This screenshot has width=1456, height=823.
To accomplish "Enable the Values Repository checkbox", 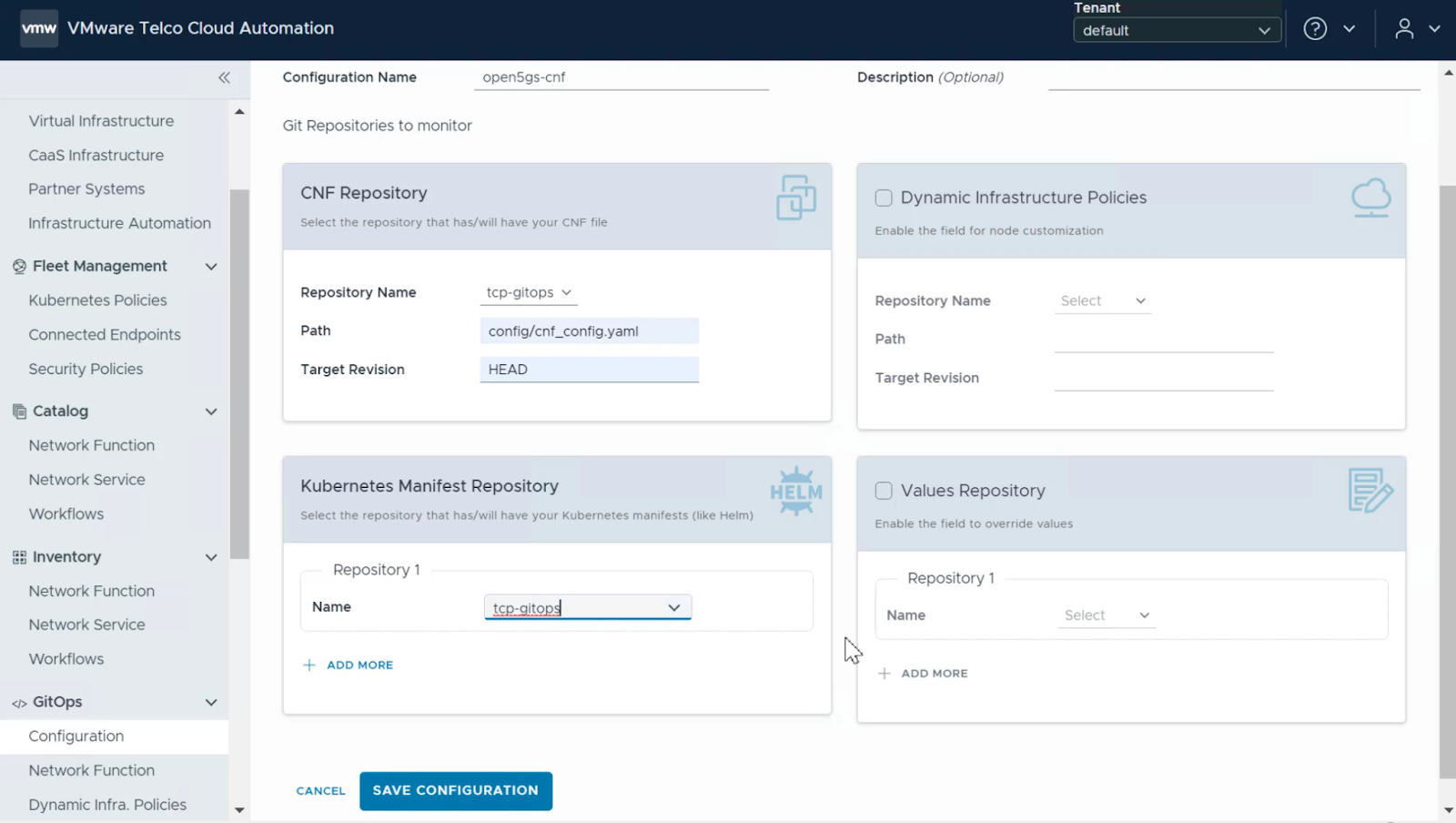I will (x=884, y=491).
